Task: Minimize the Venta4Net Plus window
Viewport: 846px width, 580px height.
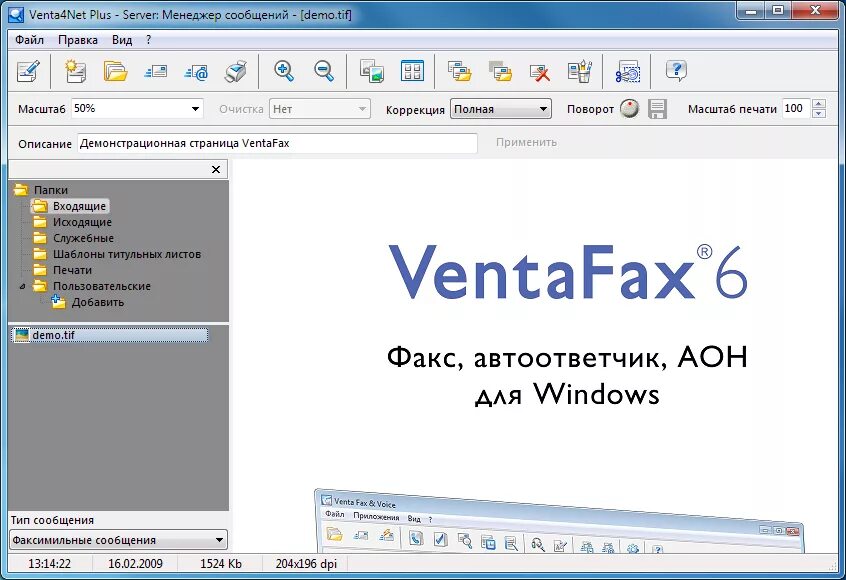Action: 751,10
